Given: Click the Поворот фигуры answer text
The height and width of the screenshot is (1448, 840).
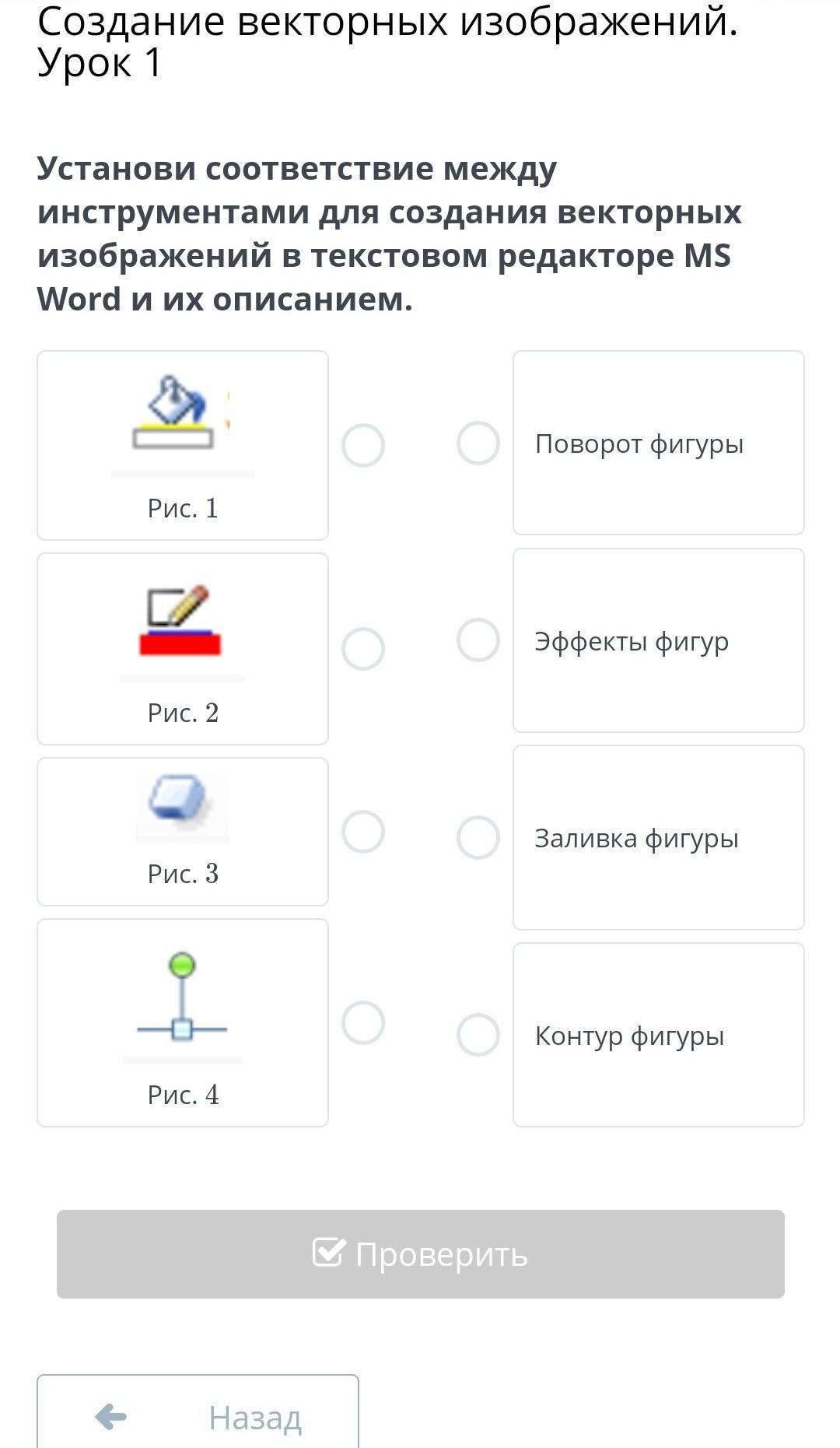Looking at the screenshot, I should pyautogui.click(x=639, y=444).
